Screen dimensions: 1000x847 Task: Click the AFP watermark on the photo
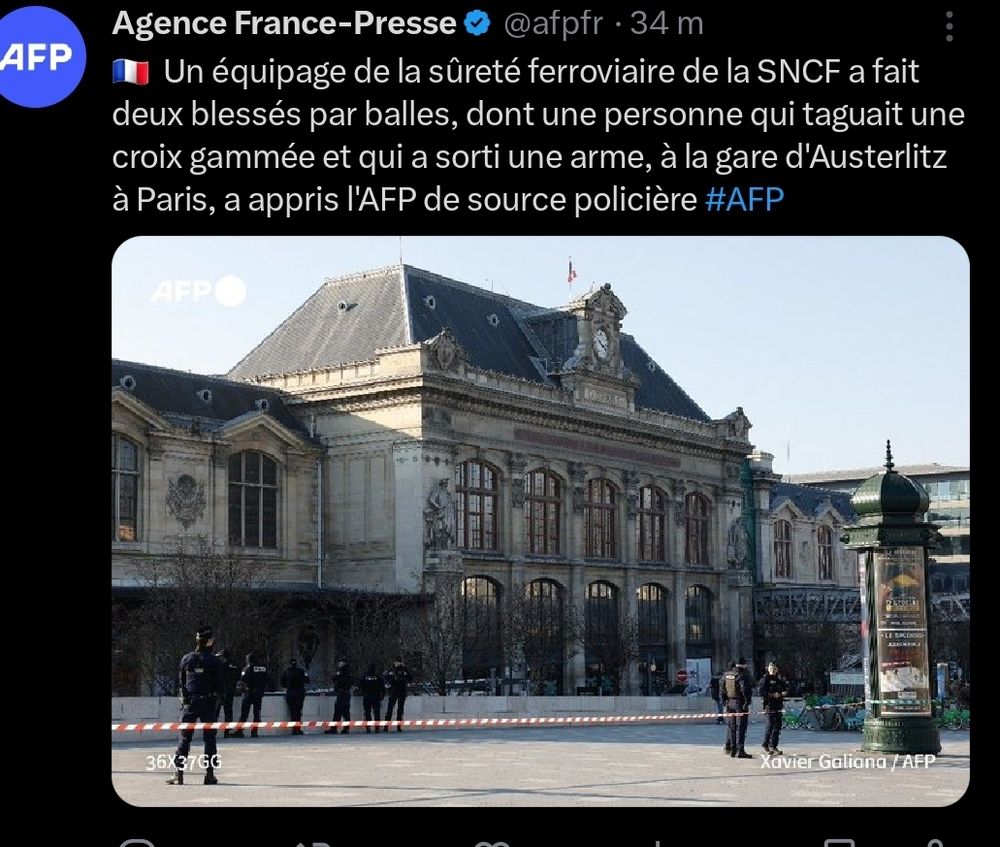(x=198, y=291)
